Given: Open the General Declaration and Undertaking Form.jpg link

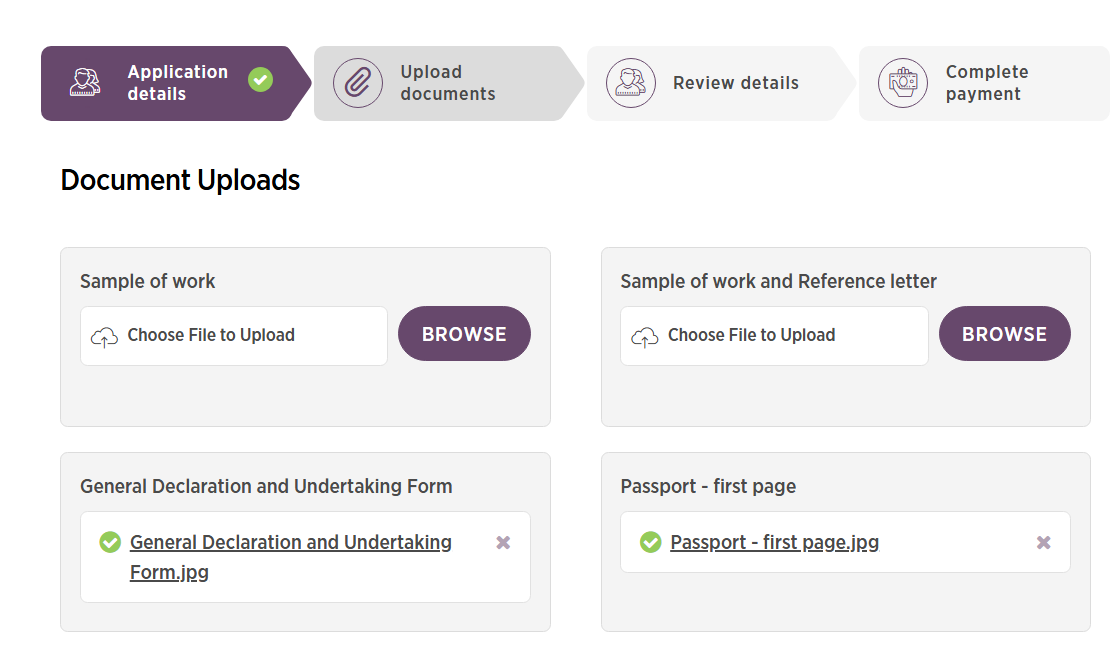Looking at the screenshot, I should pyautogui.click(x=290, y=542).
